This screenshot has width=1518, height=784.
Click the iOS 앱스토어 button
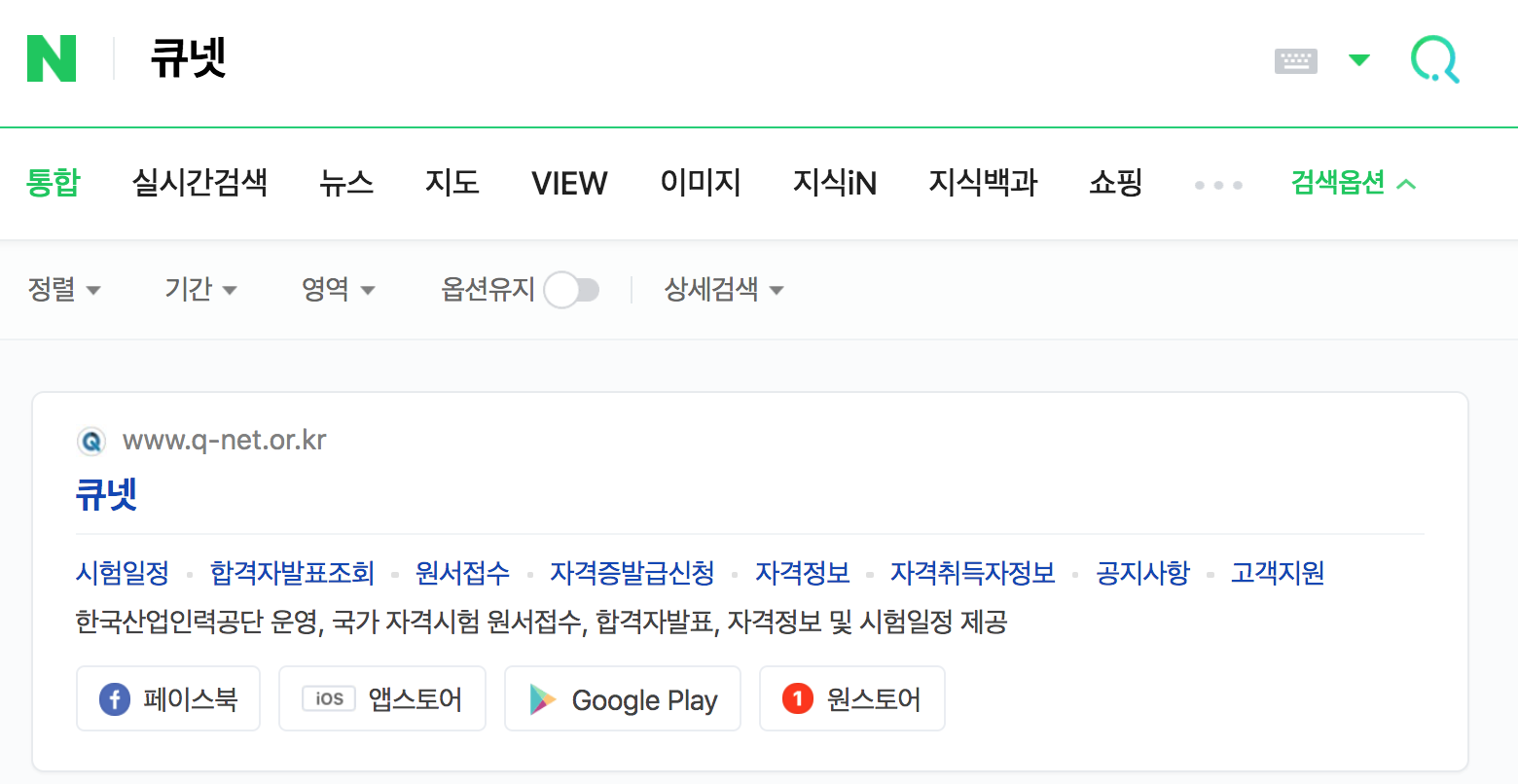(x=382, y=698)
